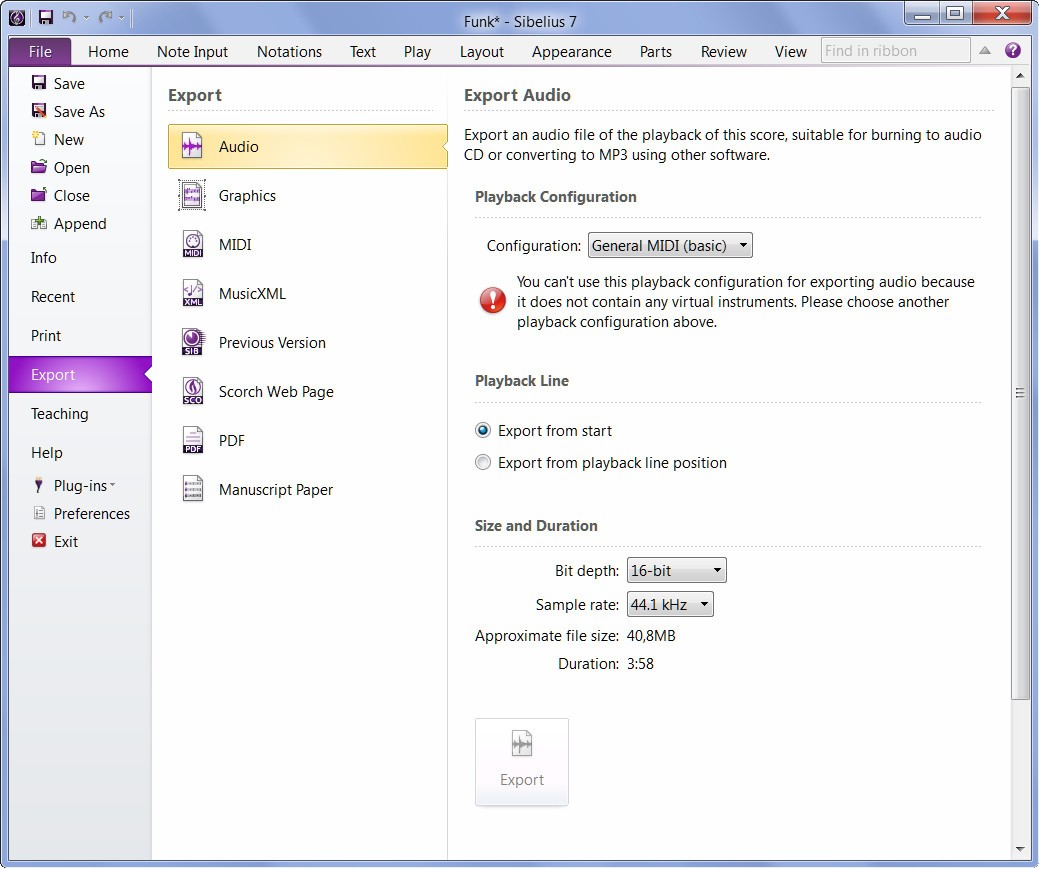1040x869 pixels.
Task: Open the Sample rate dropdown
Action: 670,604
